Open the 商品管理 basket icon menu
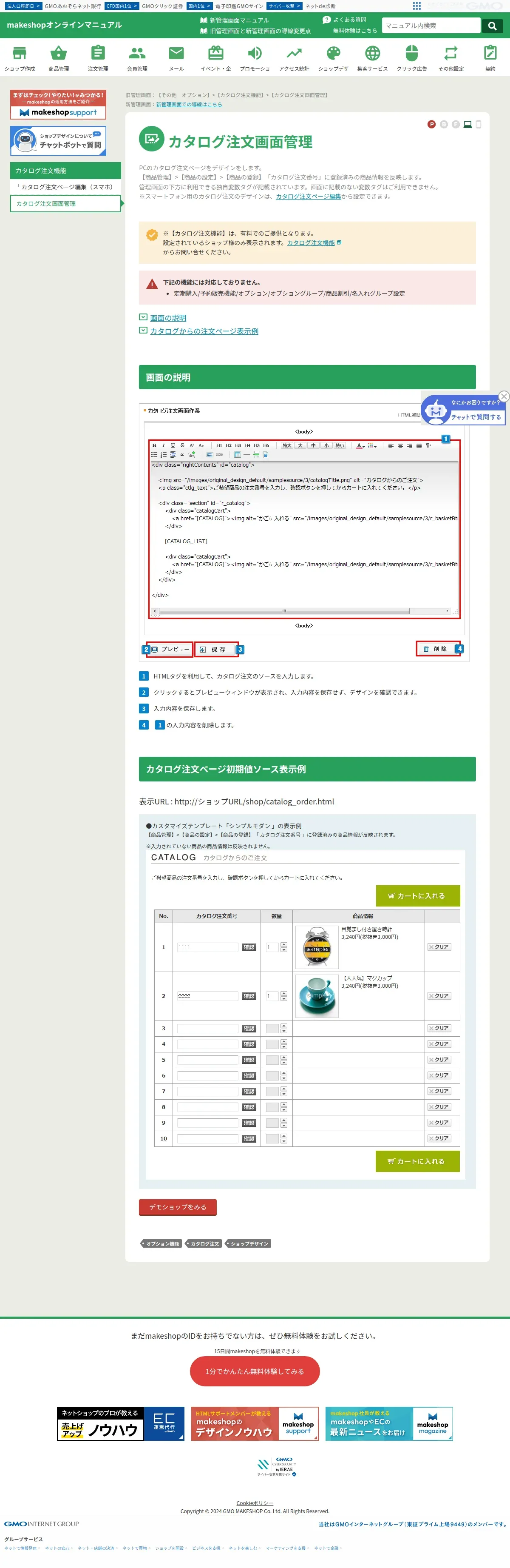 [58, 58]
